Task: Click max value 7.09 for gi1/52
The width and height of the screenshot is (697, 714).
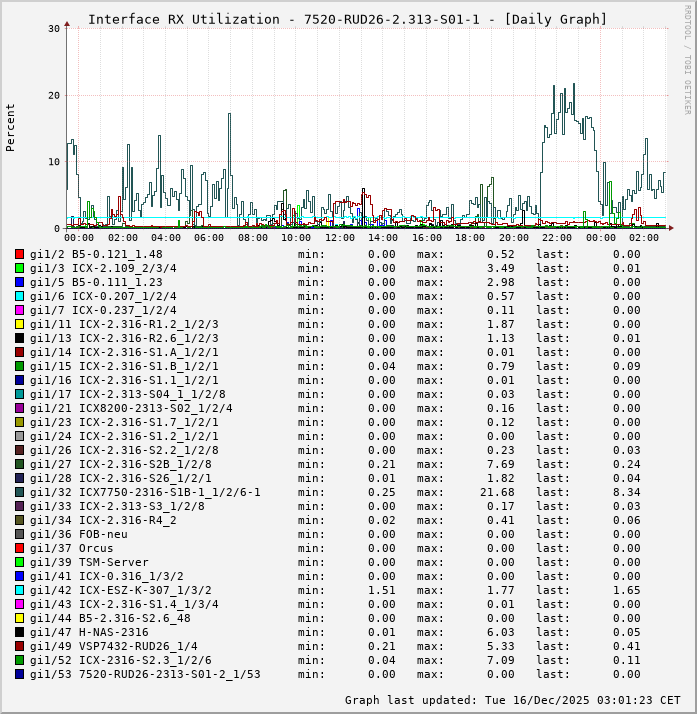Action: tap(501, 660)
